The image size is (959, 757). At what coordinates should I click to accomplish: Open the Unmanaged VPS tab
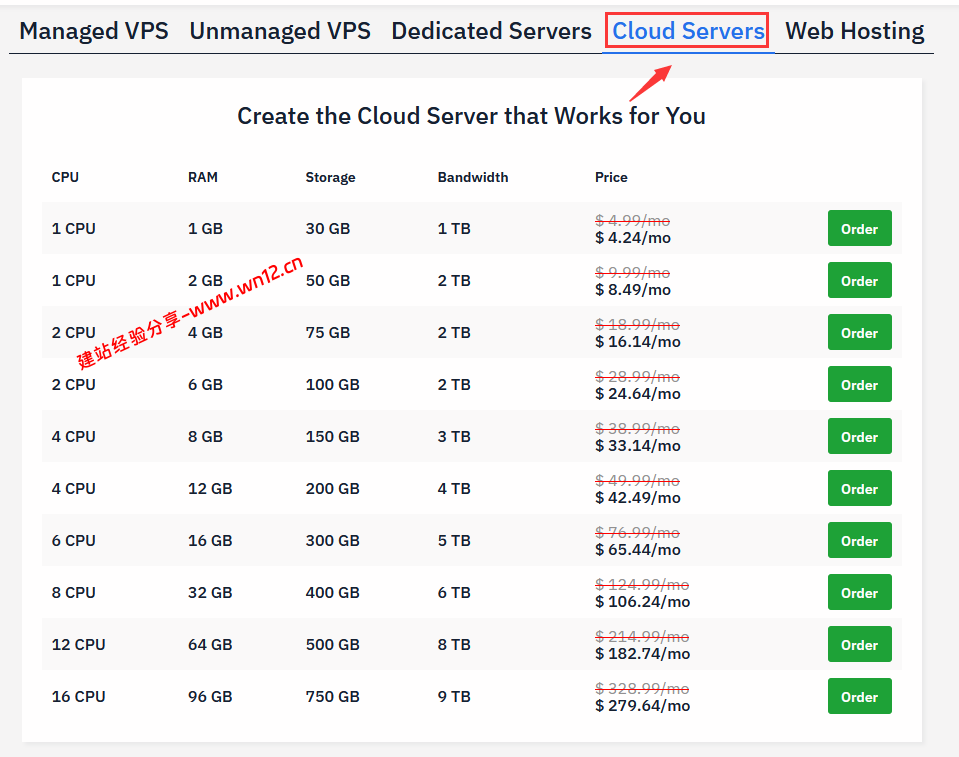[280, 31]
